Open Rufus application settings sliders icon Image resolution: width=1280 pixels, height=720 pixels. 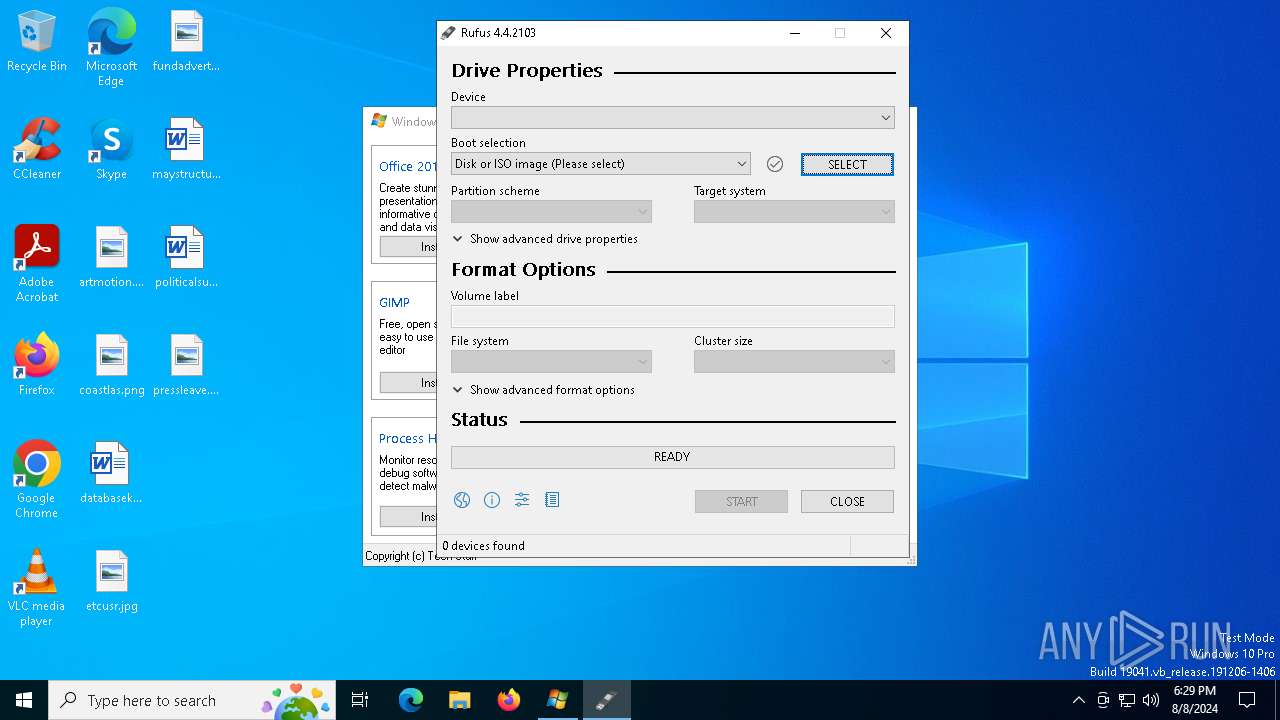click(x=522, y=500)
